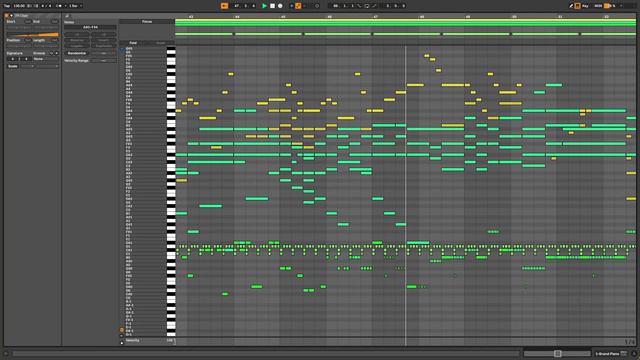
Task: Click the note range field A#0-F#6
Action: pyautogui.click(x=90, y=27)
